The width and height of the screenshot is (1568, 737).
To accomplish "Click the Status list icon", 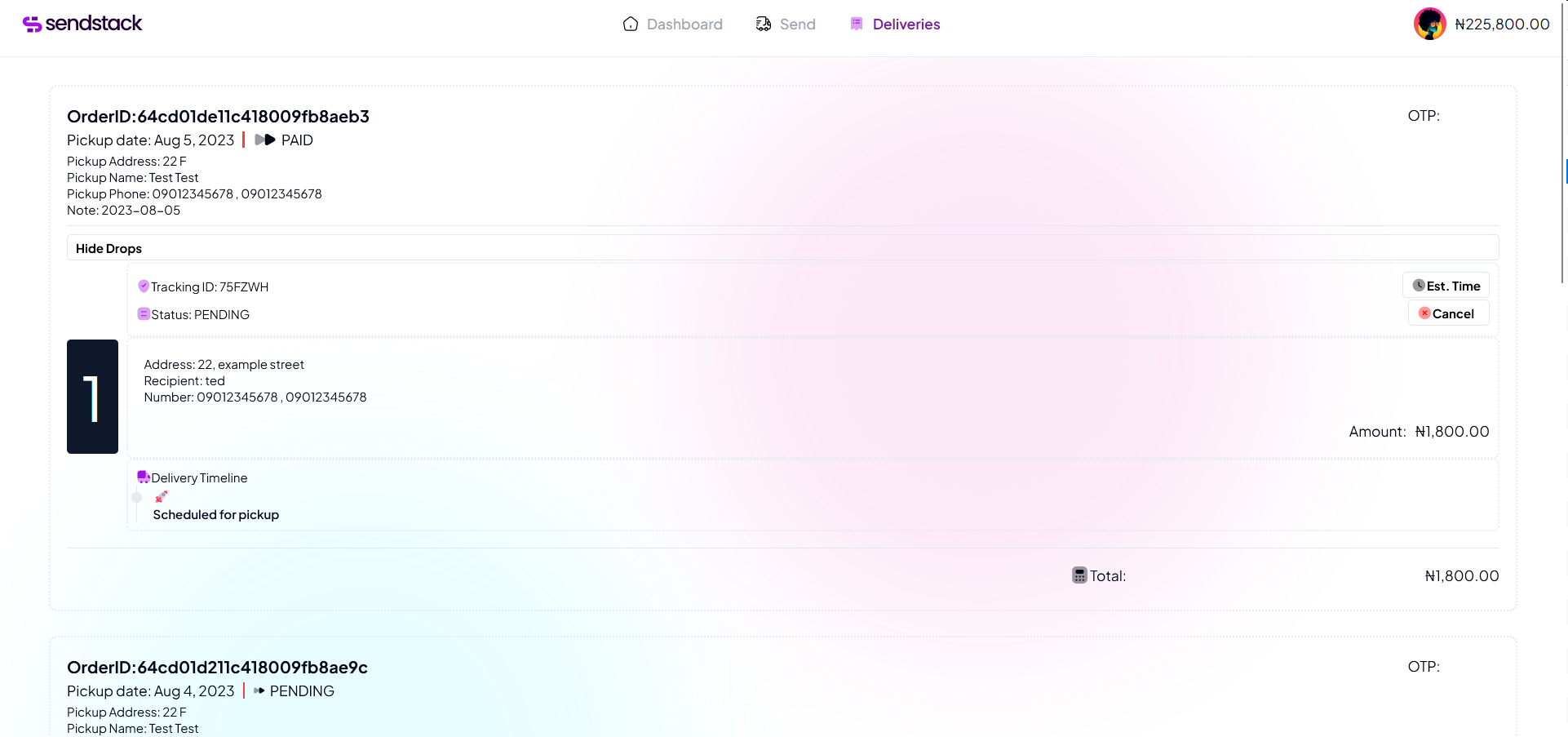I will tap(144, 313).
